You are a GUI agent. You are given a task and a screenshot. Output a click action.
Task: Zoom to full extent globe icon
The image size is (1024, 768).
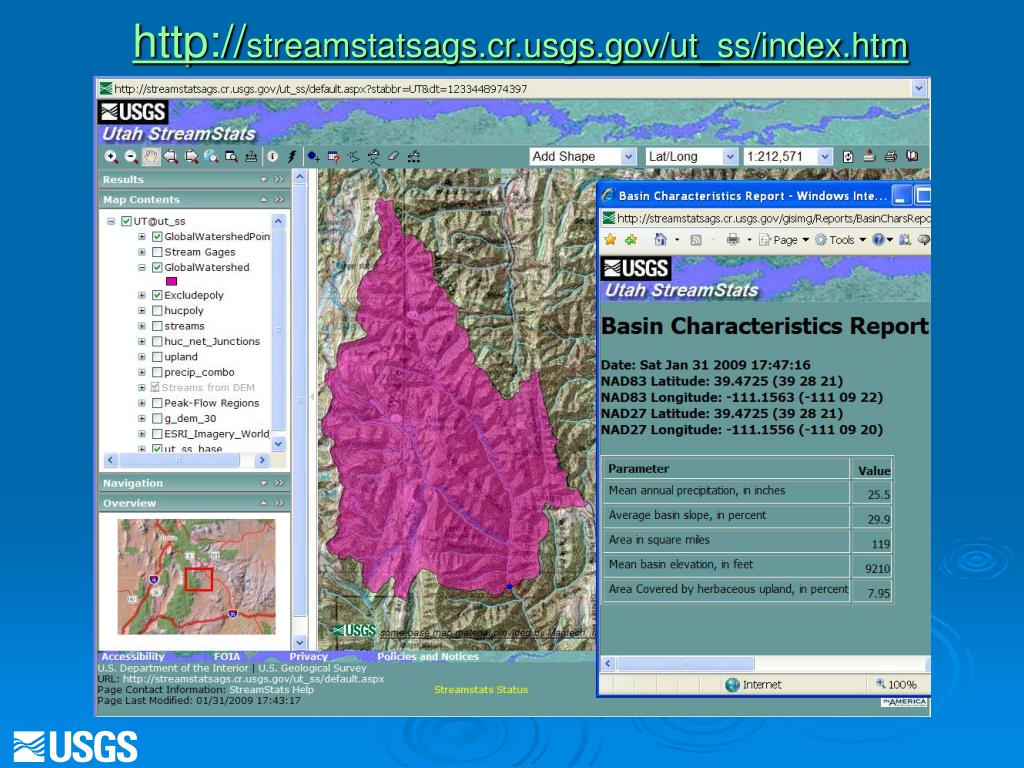tap(211, 157)
